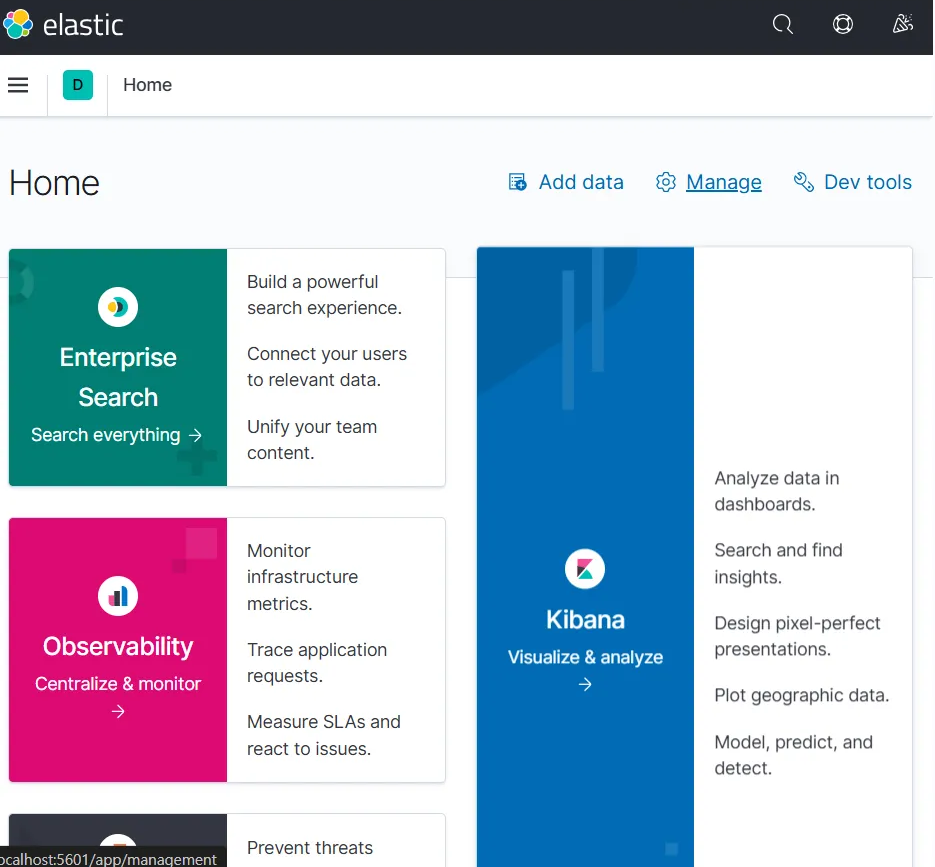Click the large Home page title

pyautogui.click(x=54, y=182)
